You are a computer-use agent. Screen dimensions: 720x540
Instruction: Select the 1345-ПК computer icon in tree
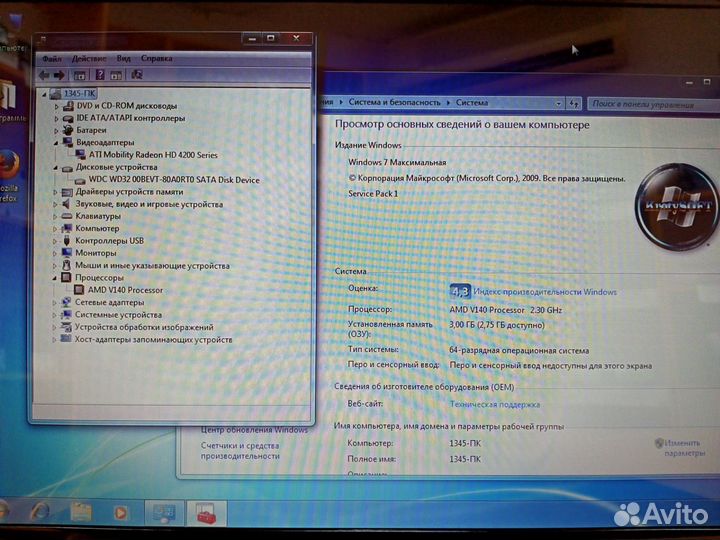tap(56, 94)
